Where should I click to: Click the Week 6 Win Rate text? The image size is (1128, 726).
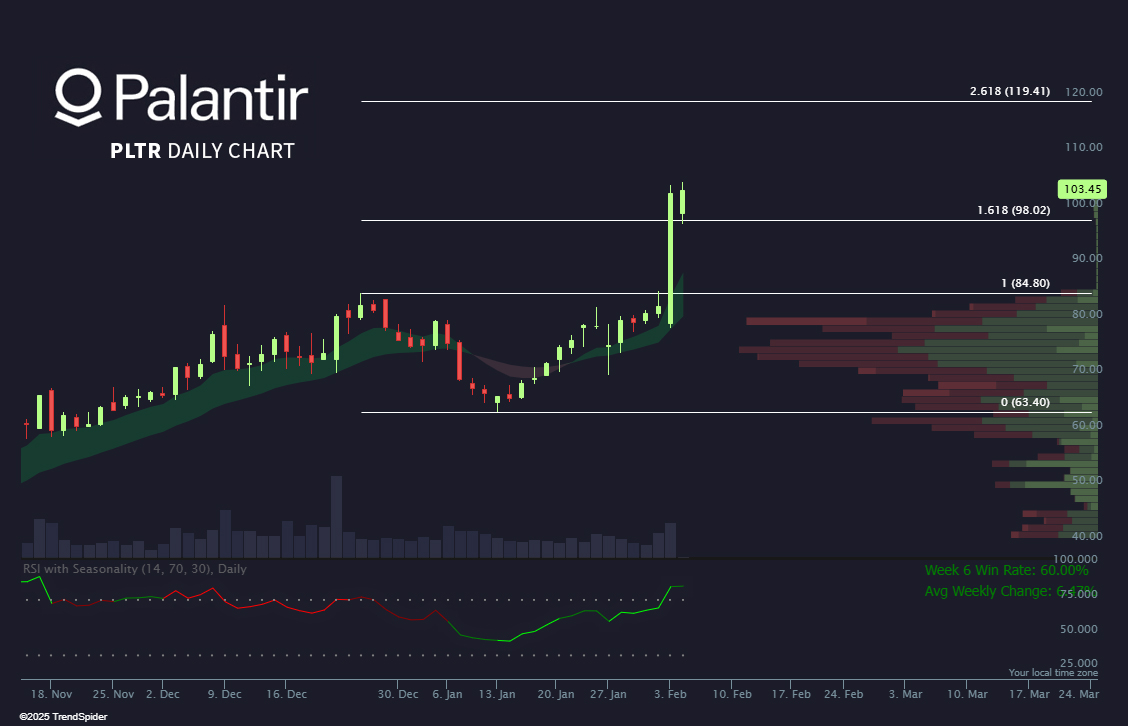tap(1006, 571)
